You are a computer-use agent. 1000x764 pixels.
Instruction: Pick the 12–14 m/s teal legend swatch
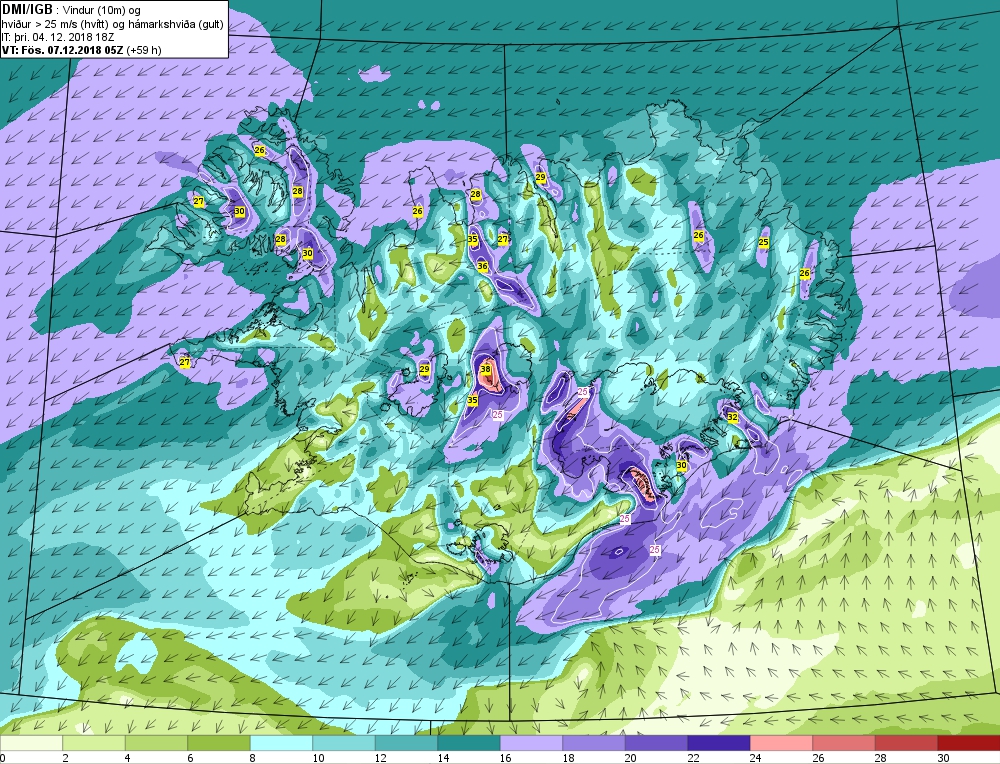(406, 743)
